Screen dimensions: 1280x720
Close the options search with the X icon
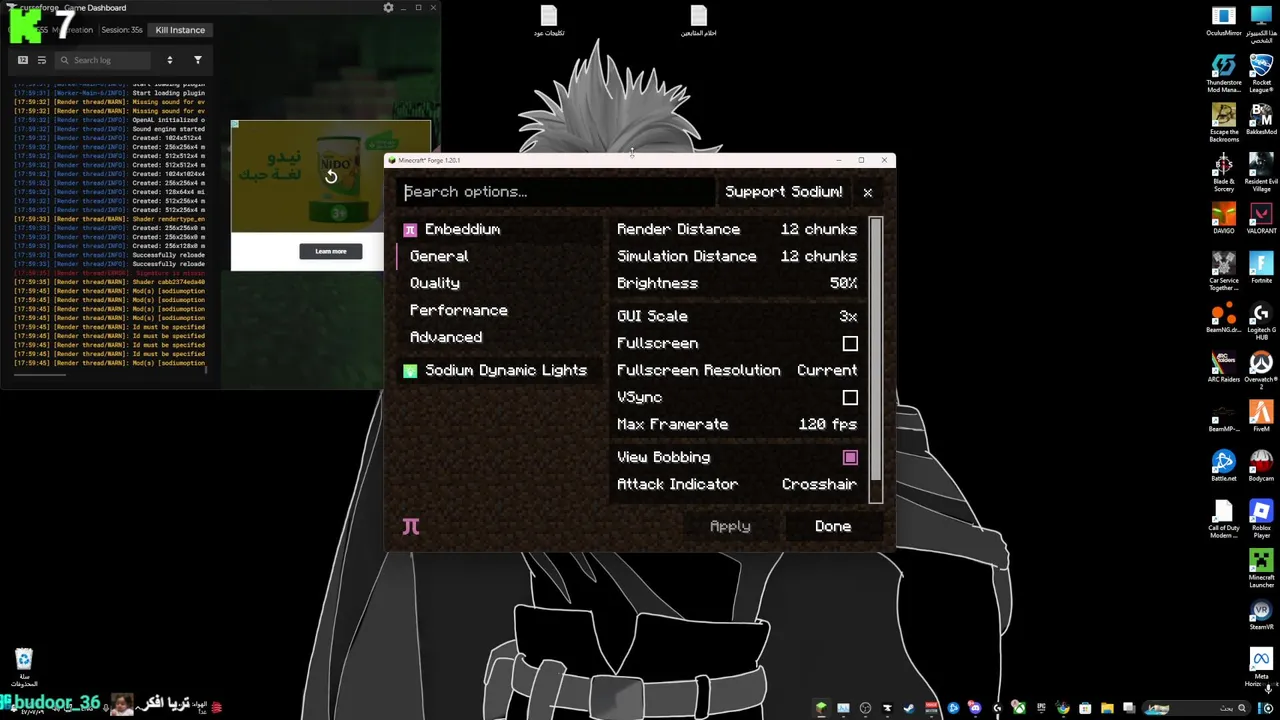[x=867, y=192]
